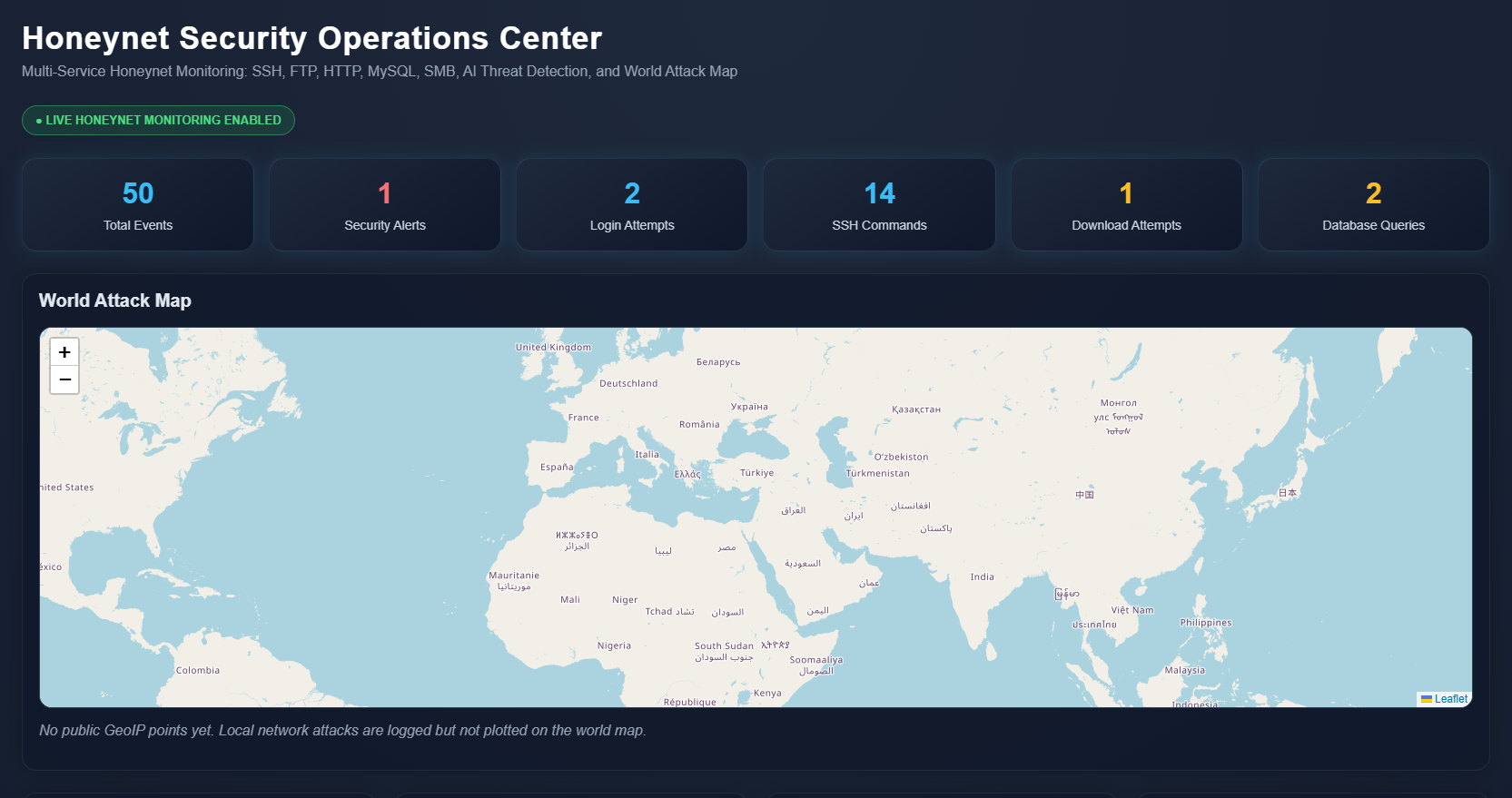Click the Colombia label on the map
Image resolution: width=1512 pixels, height=798 pixels.
point(198,671)
